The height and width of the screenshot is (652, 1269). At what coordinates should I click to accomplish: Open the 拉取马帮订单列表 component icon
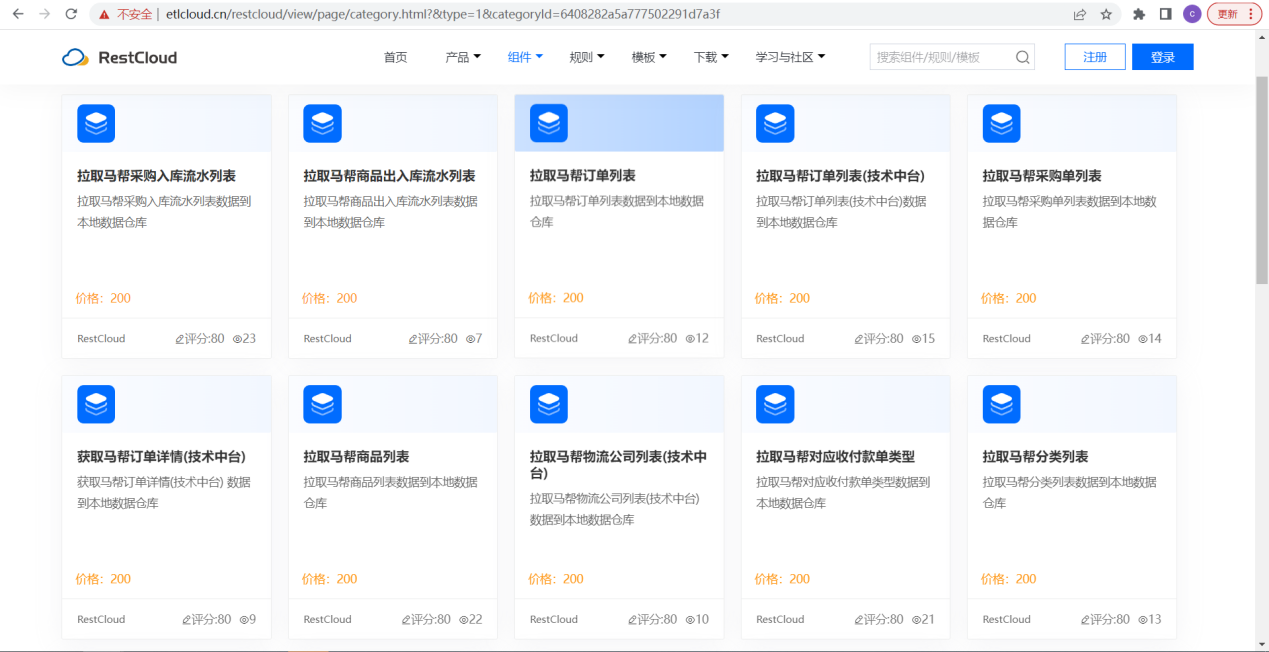pos(548,123)
